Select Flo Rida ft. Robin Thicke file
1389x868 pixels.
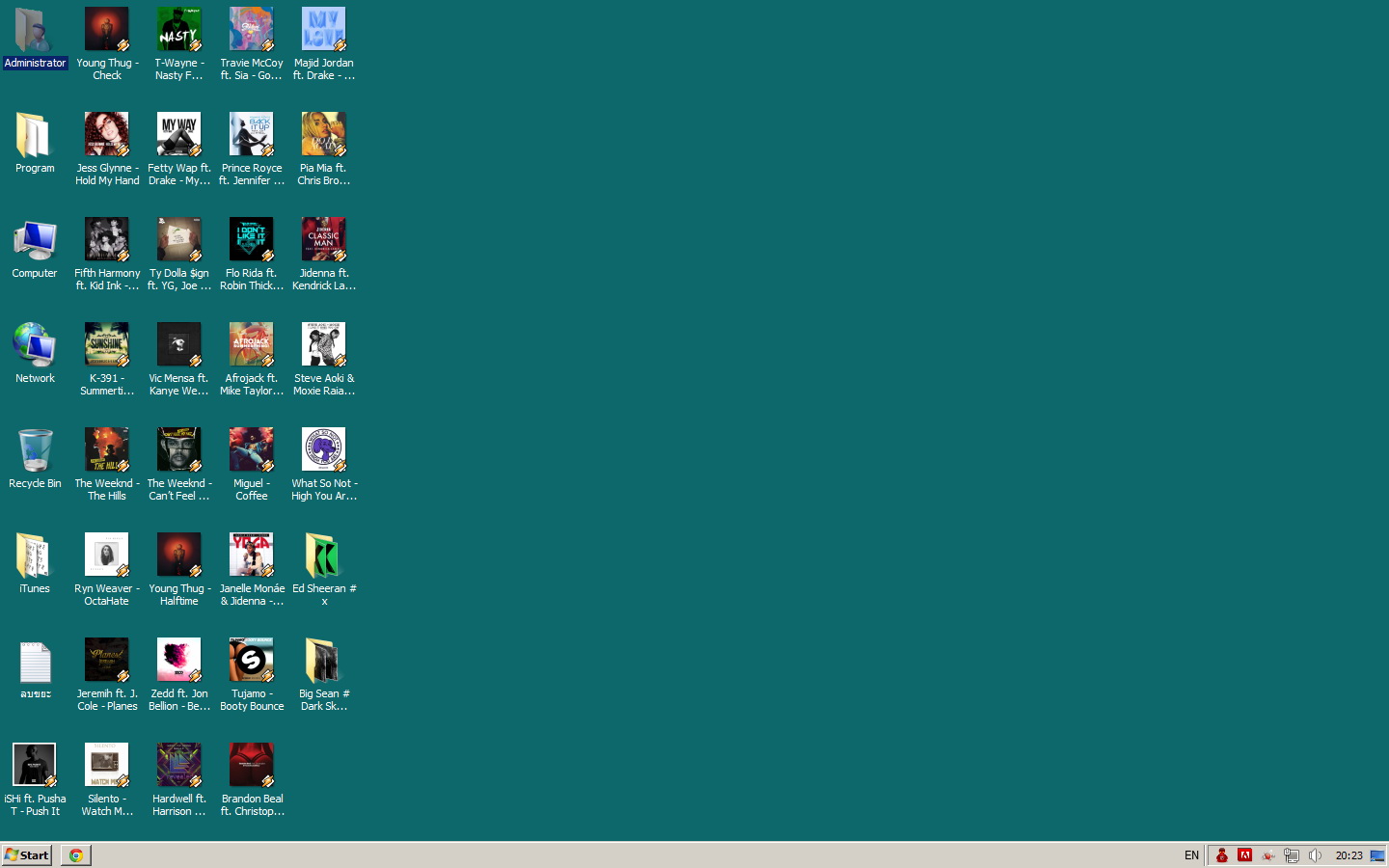coord(252,255)
